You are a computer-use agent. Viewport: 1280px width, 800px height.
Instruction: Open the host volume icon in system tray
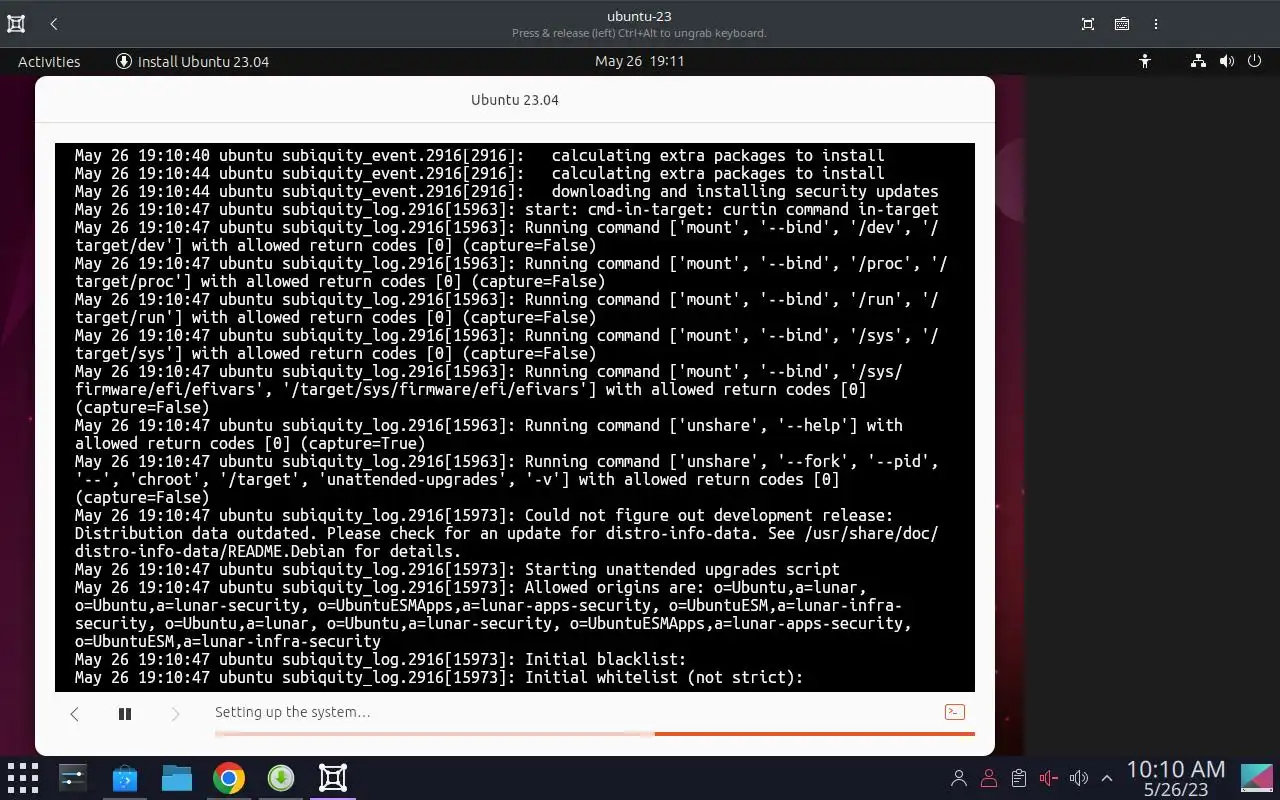(1078, 778)
